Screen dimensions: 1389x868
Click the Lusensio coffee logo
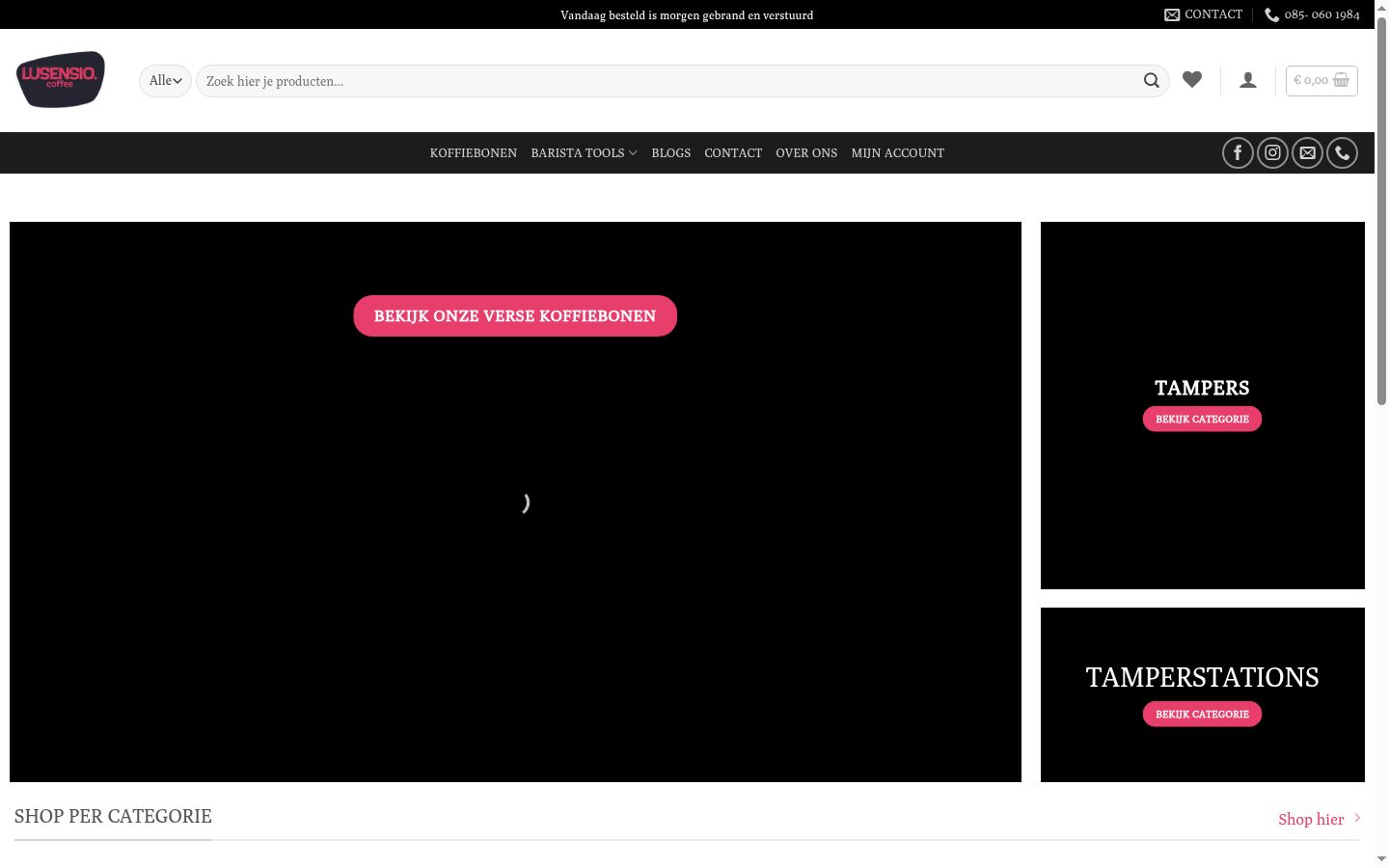(60, 79)
